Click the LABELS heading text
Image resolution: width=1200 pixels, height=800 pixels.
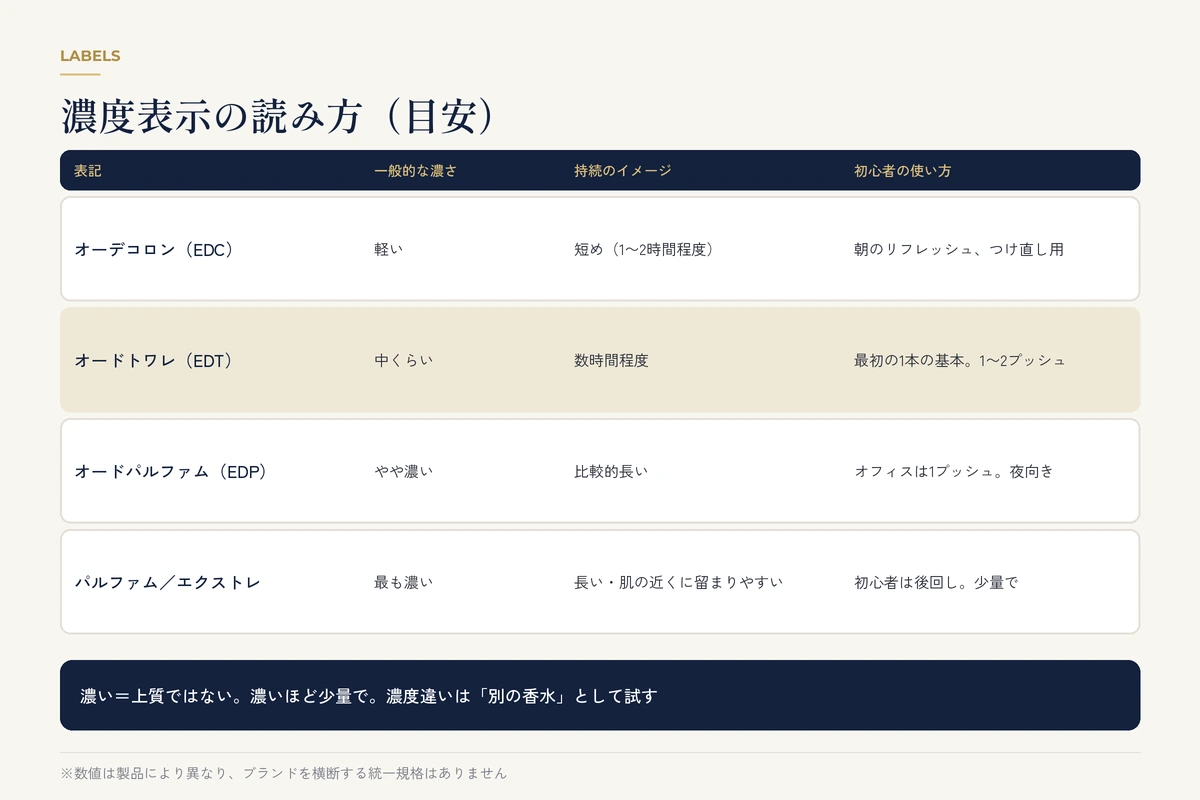pyautogui.click(x=90, y=56)
